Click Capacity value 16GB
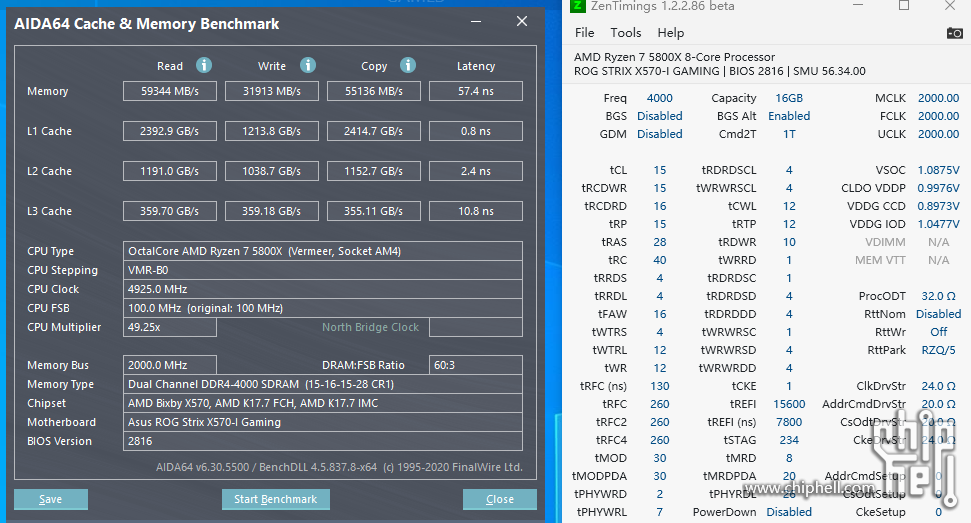This screenshot has height=523, width=971. tap(789, 98)
